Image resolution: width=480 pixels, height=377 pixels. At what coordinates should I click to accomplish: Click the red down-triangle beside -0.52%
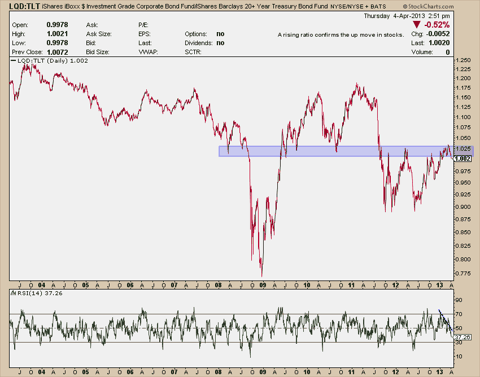(417, 24)
